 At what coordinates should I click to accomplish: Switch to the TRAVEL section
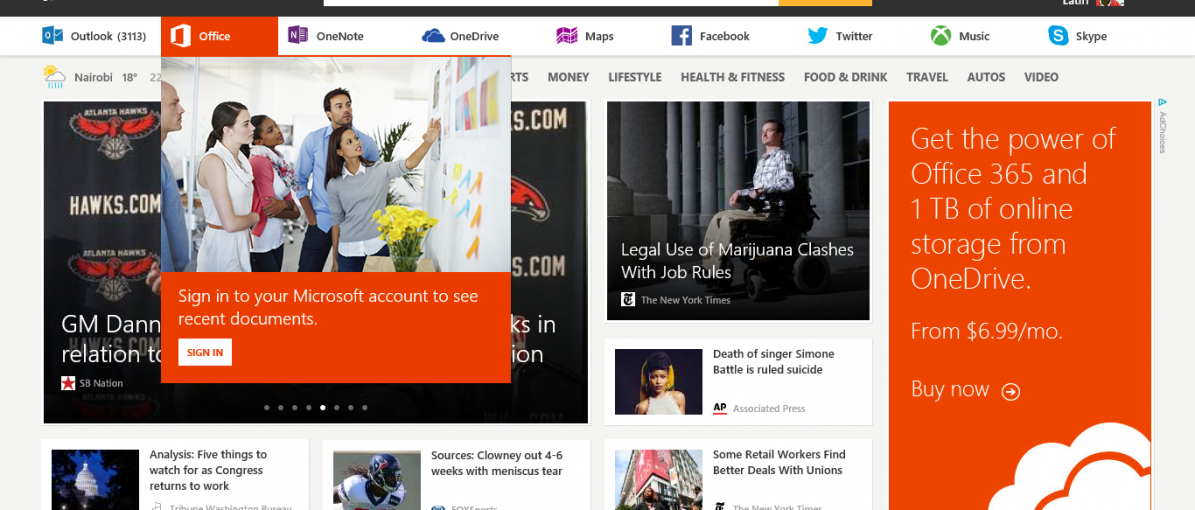click(x=927, y=77)
